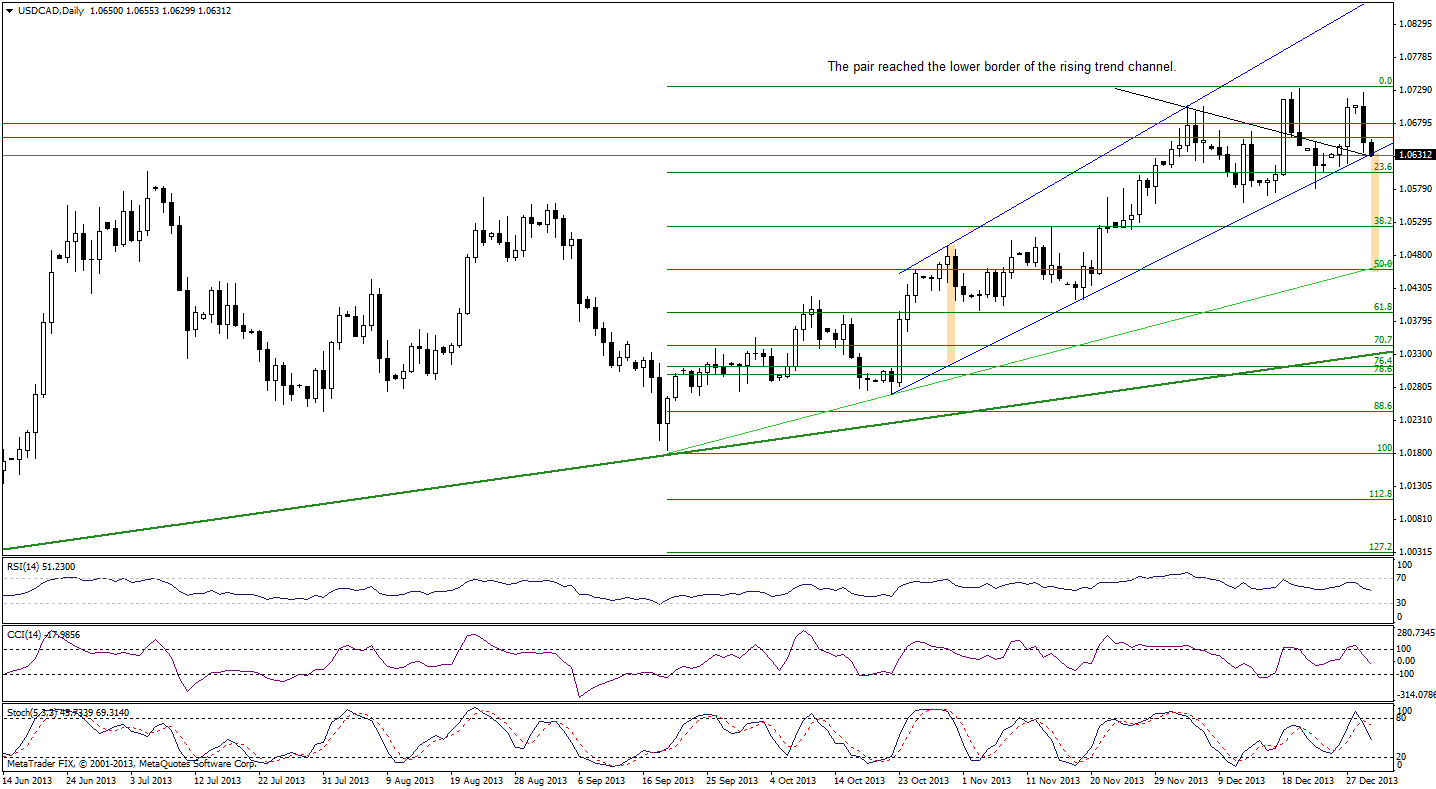Select the 38.2 Fibonacci level label
The width and height of the screenshot is (1436, 789).
pos(1383,220)
